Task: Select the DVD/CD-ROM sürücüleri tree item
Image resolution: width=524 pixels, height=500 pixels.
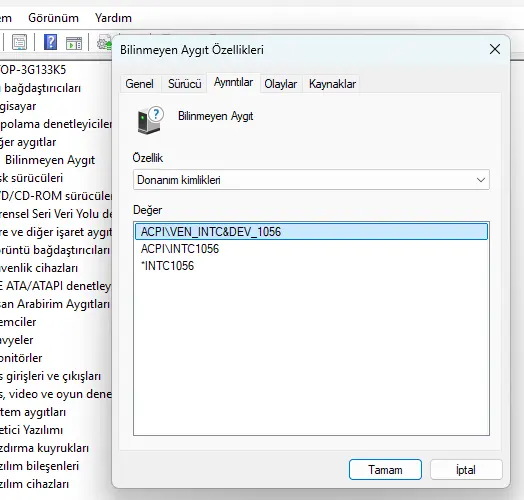Action: [56, 196]
